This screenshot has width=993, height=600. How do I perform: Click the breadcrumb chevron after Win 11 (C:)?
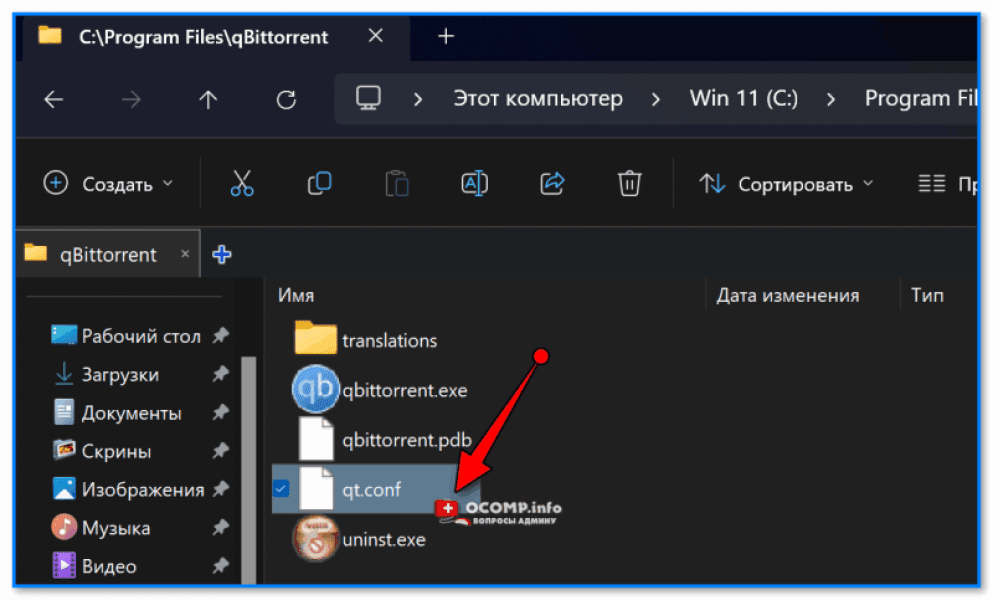coord(830,99)
